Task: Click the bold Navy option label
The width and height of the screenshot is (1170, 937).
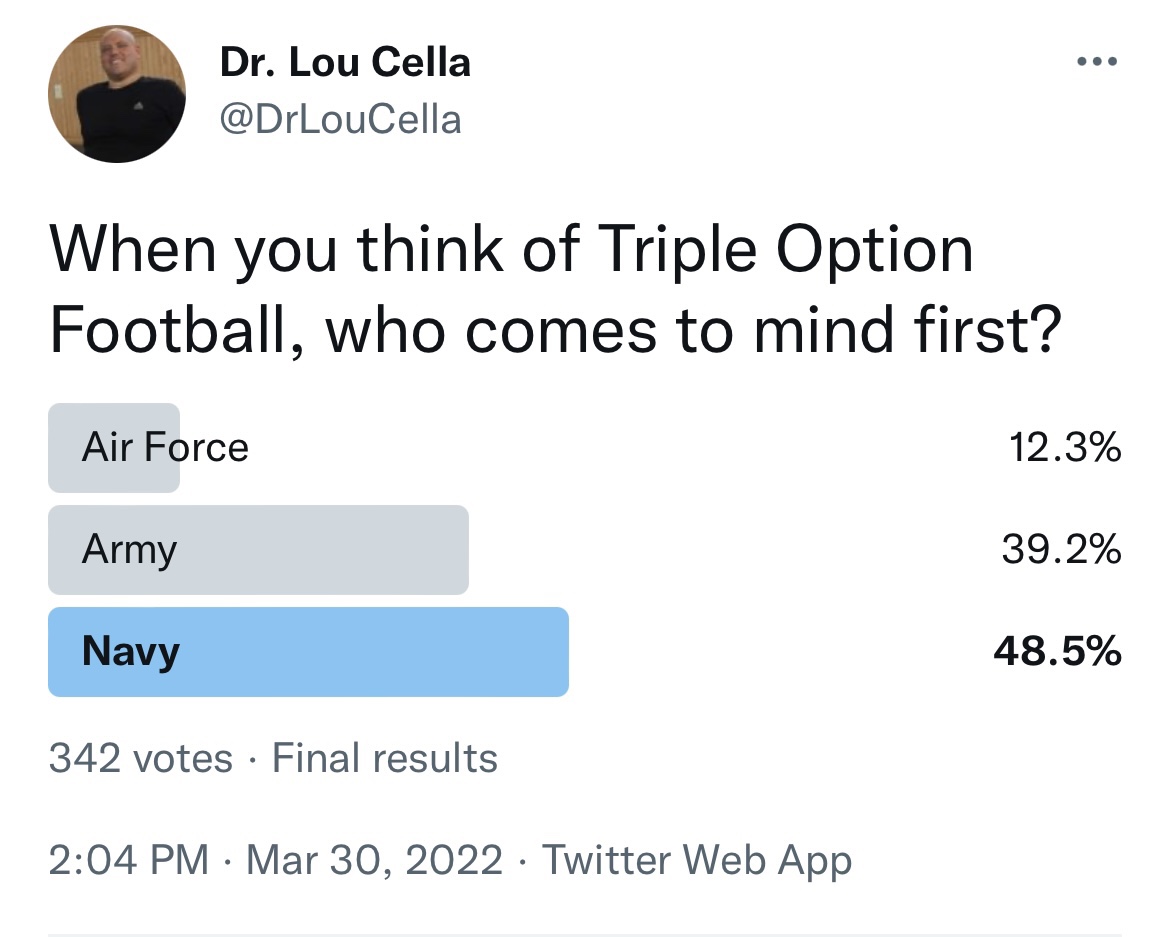Action: pyautogui.click(x=131, y=652)
